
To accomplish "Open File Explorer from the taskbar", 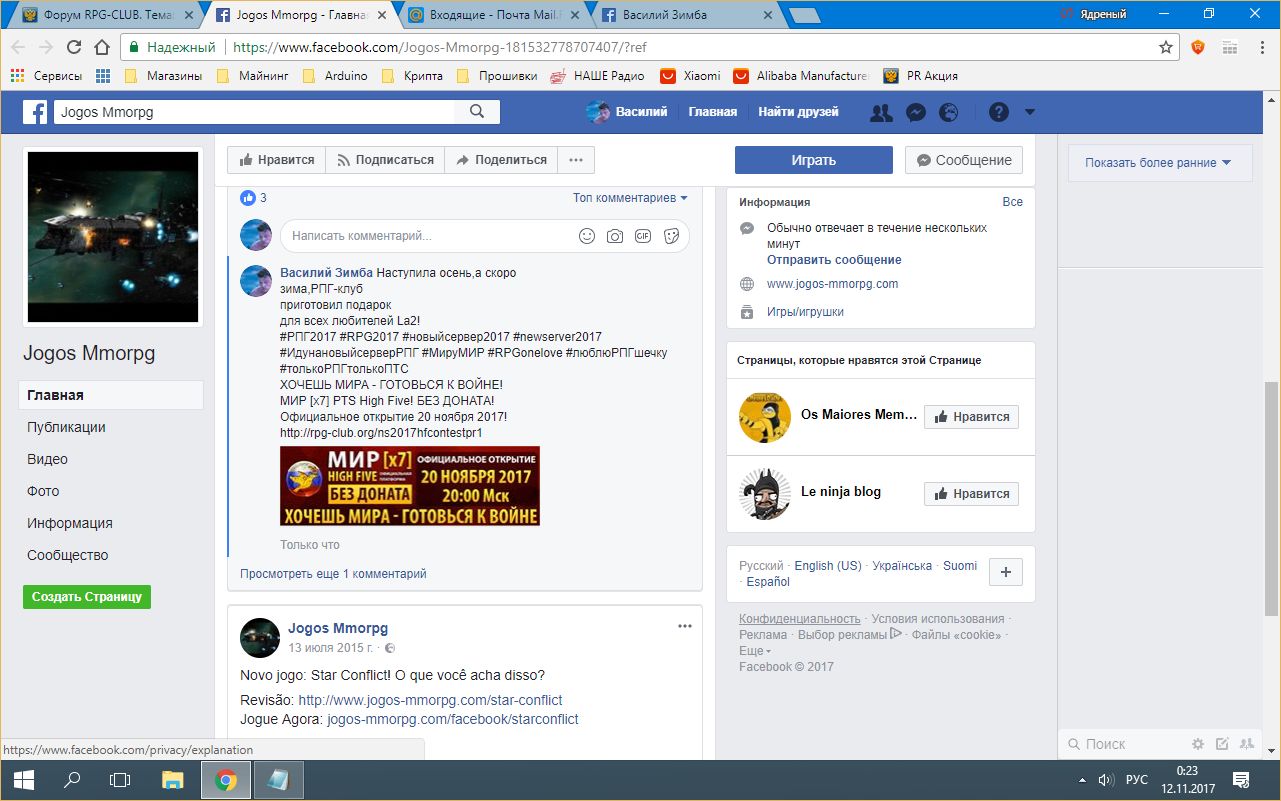I will (172, 780).
